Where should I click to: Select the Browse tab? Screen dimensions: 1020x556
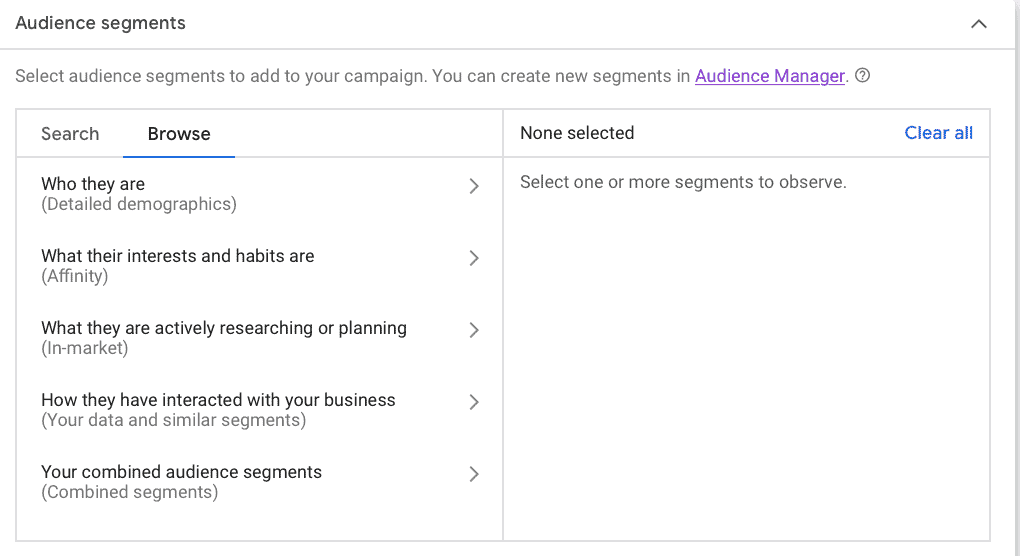point(179,134)
